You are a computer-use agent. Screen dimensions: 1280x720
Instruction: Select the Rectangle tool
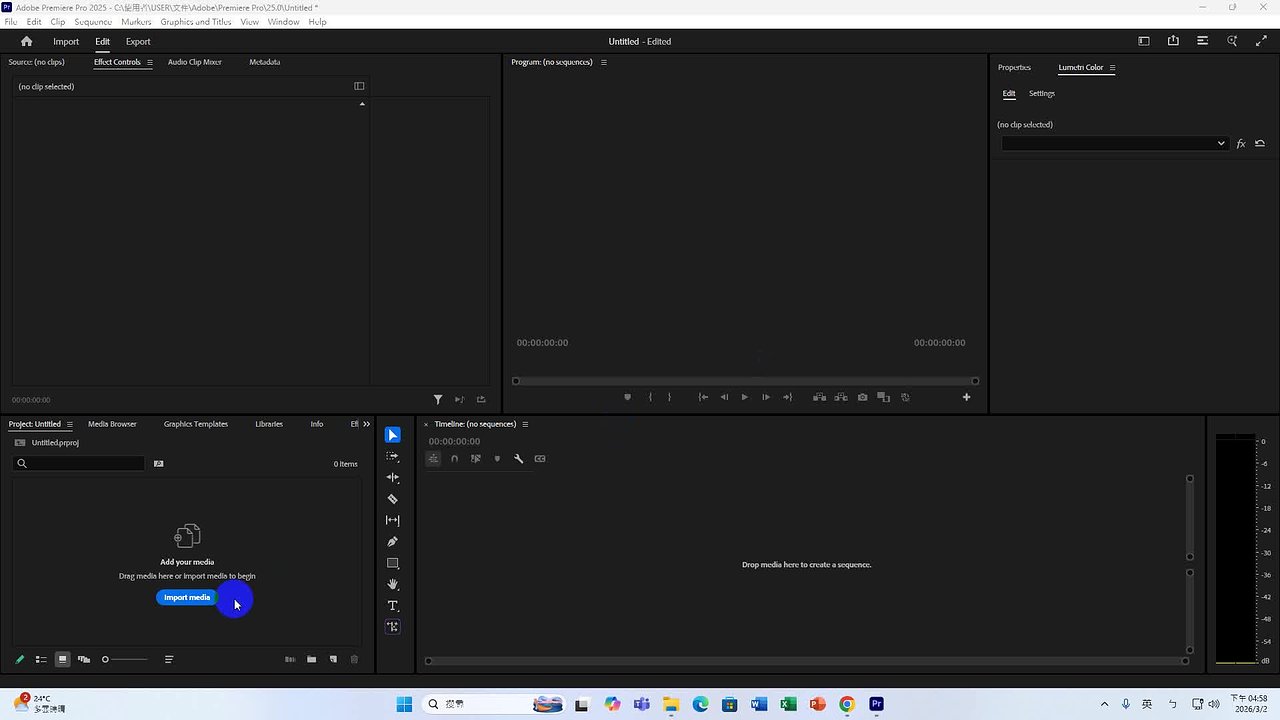pos(392,562)
